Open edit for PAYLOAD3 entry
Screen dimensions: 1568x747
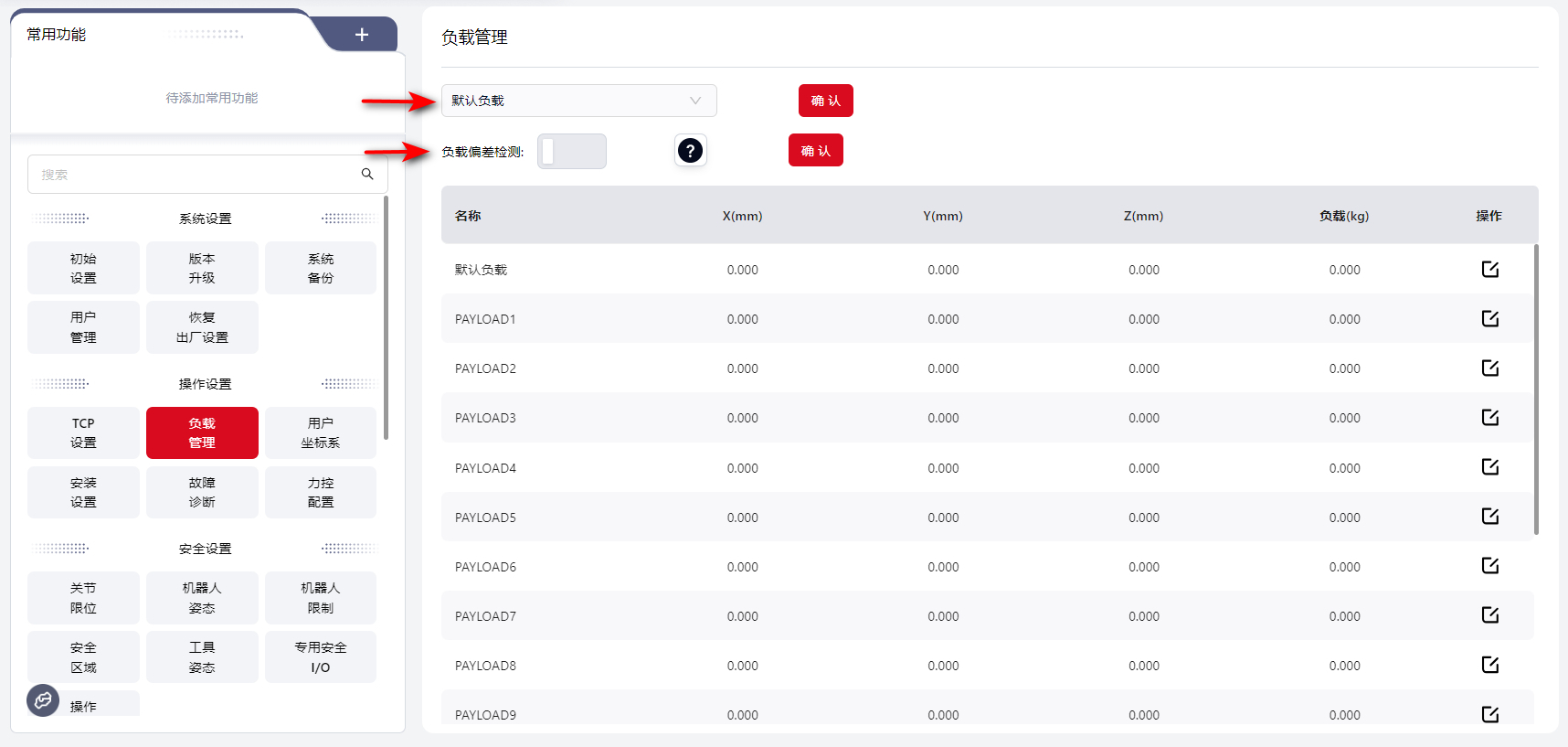[1489, 418]
